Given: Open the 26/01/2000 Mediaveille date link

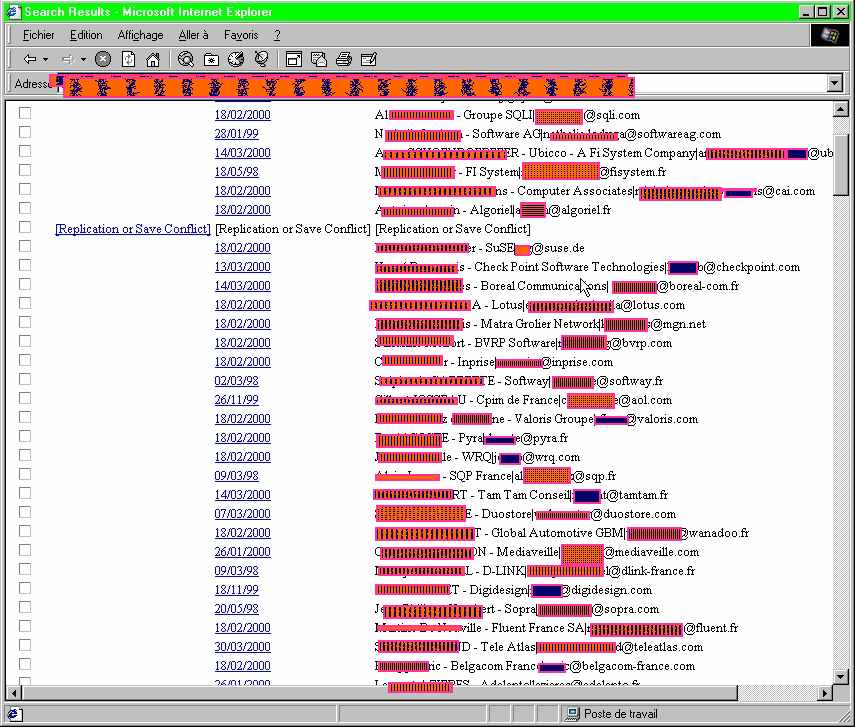Looking at the screenshot, I should tap(242, 552).
